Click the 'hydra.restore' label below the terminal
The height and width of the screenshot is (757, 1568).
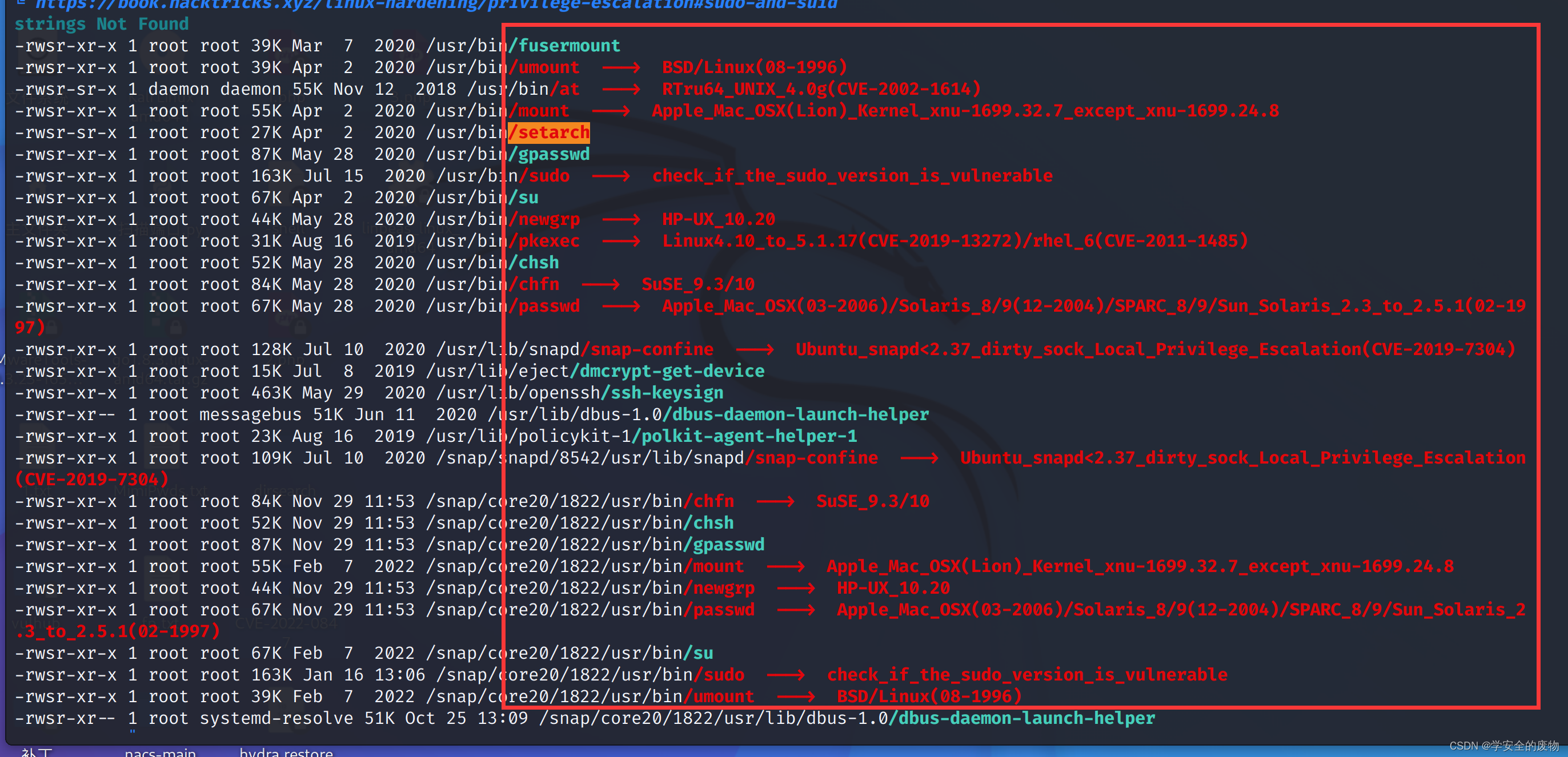pos(286,753)
